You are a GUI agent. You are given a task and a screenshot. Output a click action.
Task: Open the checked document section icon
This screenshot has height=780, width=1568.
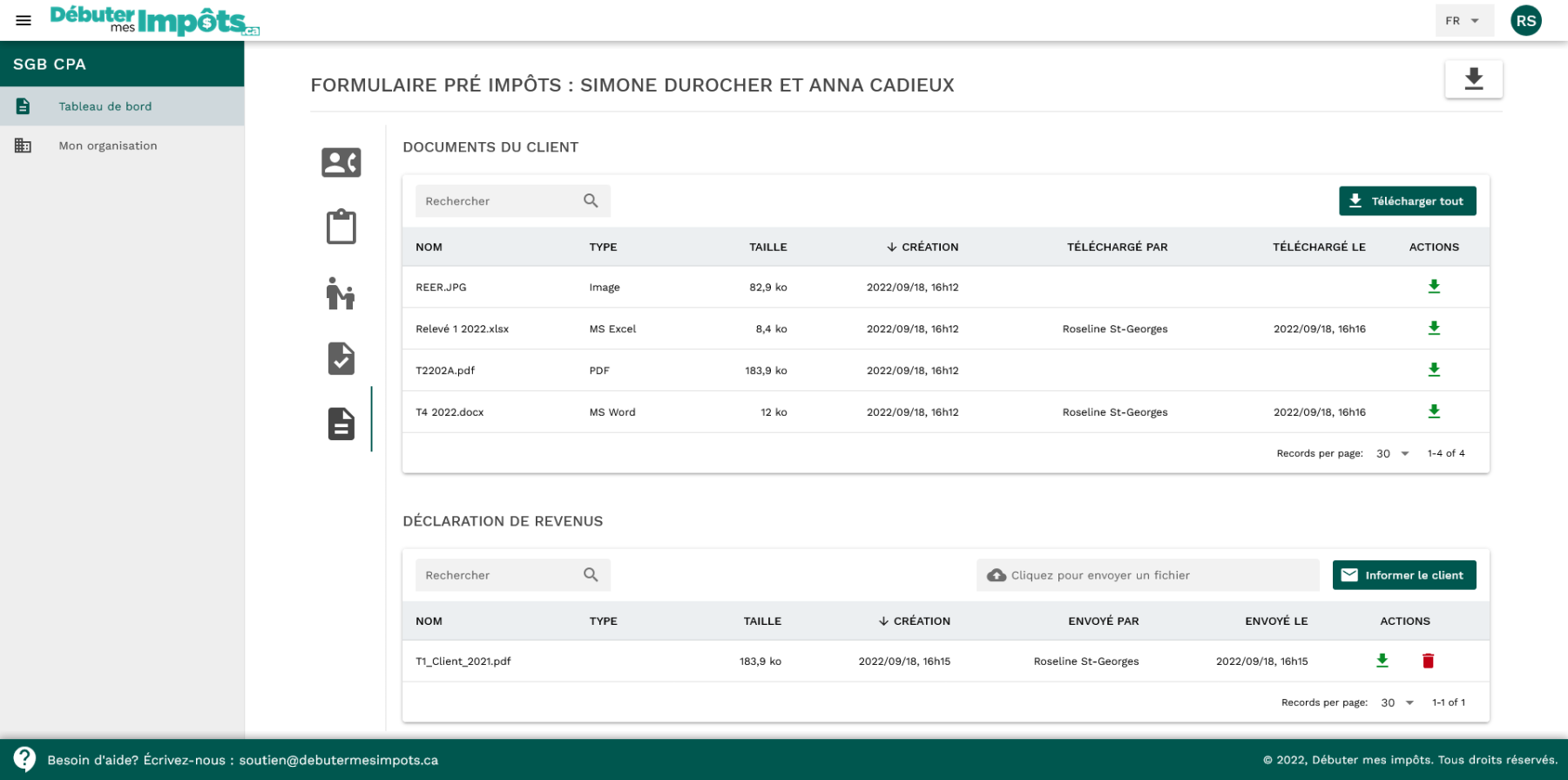click(x=341, y=358)
